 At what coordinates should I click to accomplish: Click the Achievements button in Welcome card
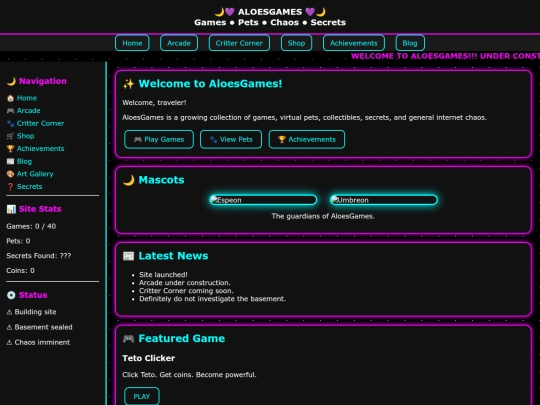pos(307,139)
